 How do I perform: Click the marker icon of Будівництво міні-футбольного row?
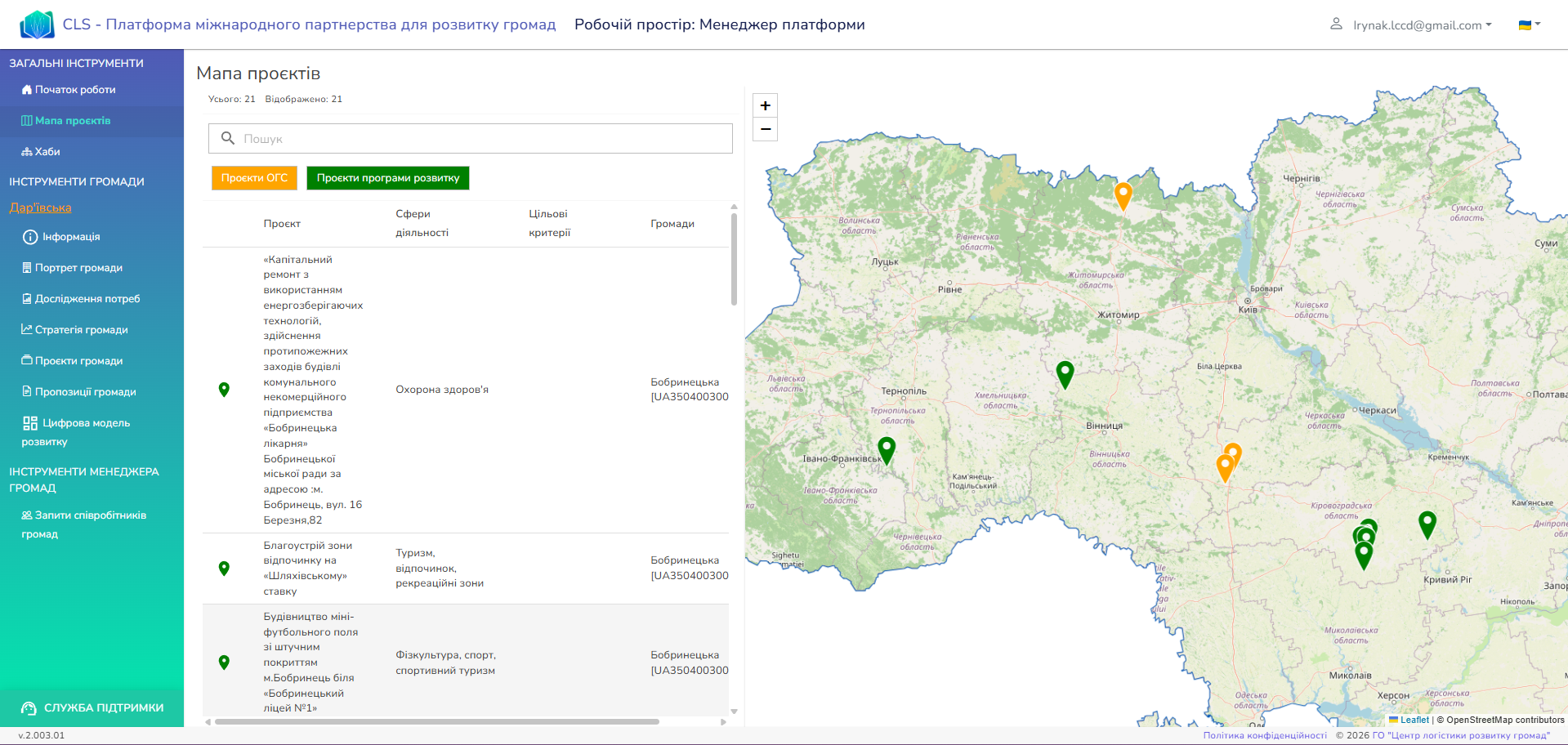pos(224,662)
